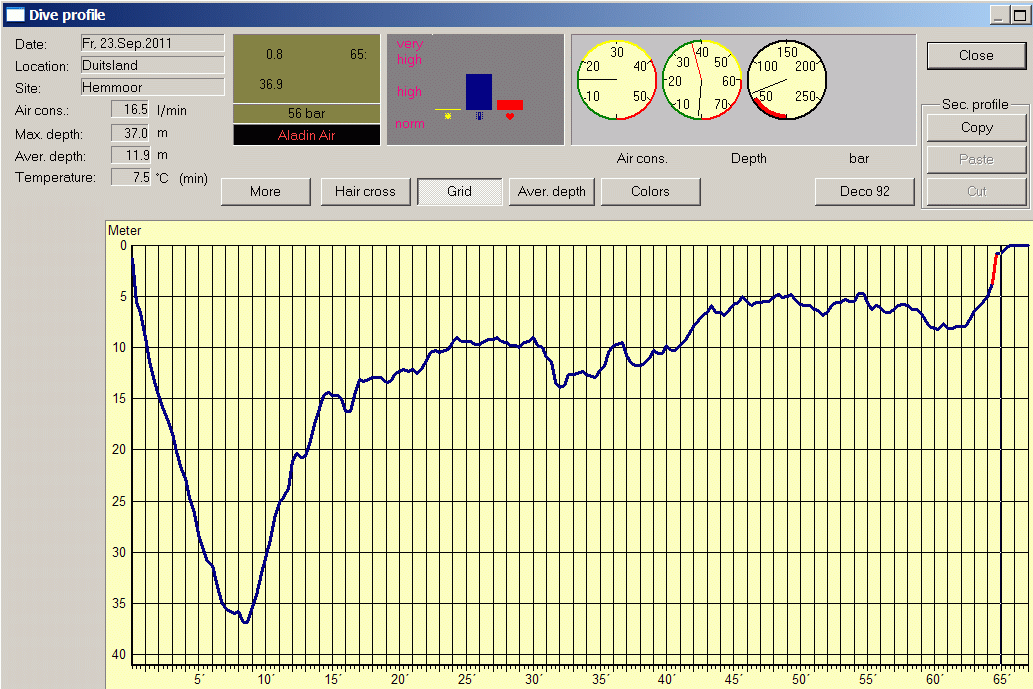Click the Date field showing Fr, 23.Sep.2011

(x=152, y=43)
